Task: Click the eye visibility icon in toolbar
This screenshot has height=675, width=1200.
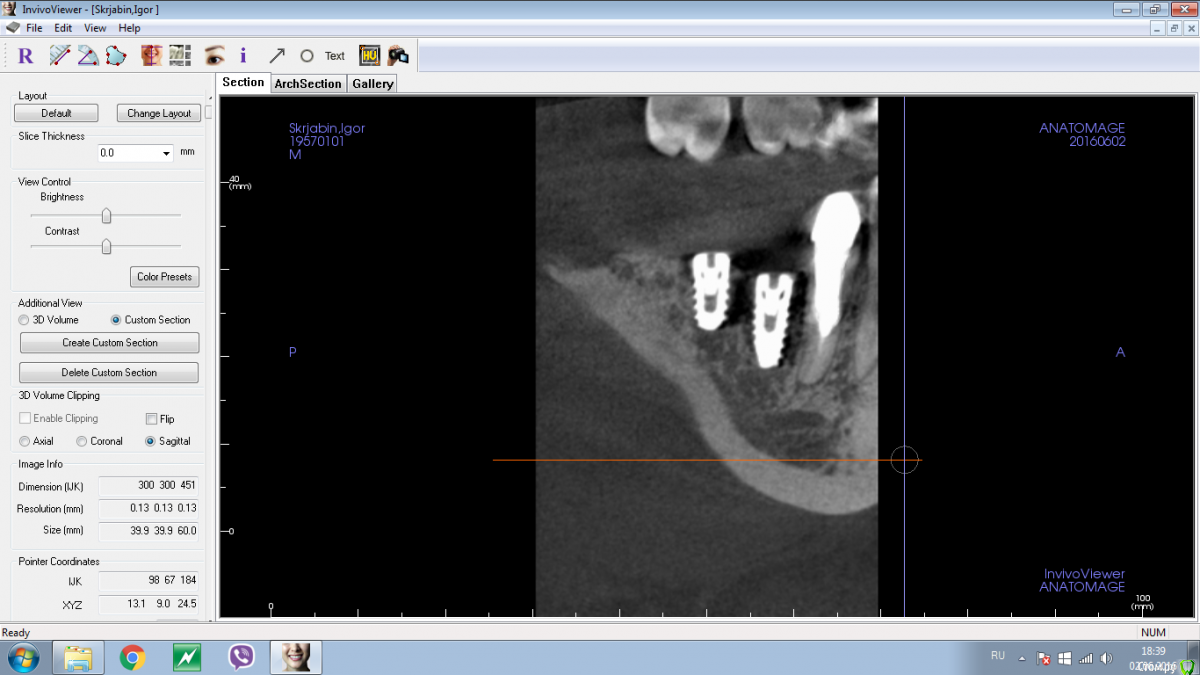Action: click(x=213, y=56)
